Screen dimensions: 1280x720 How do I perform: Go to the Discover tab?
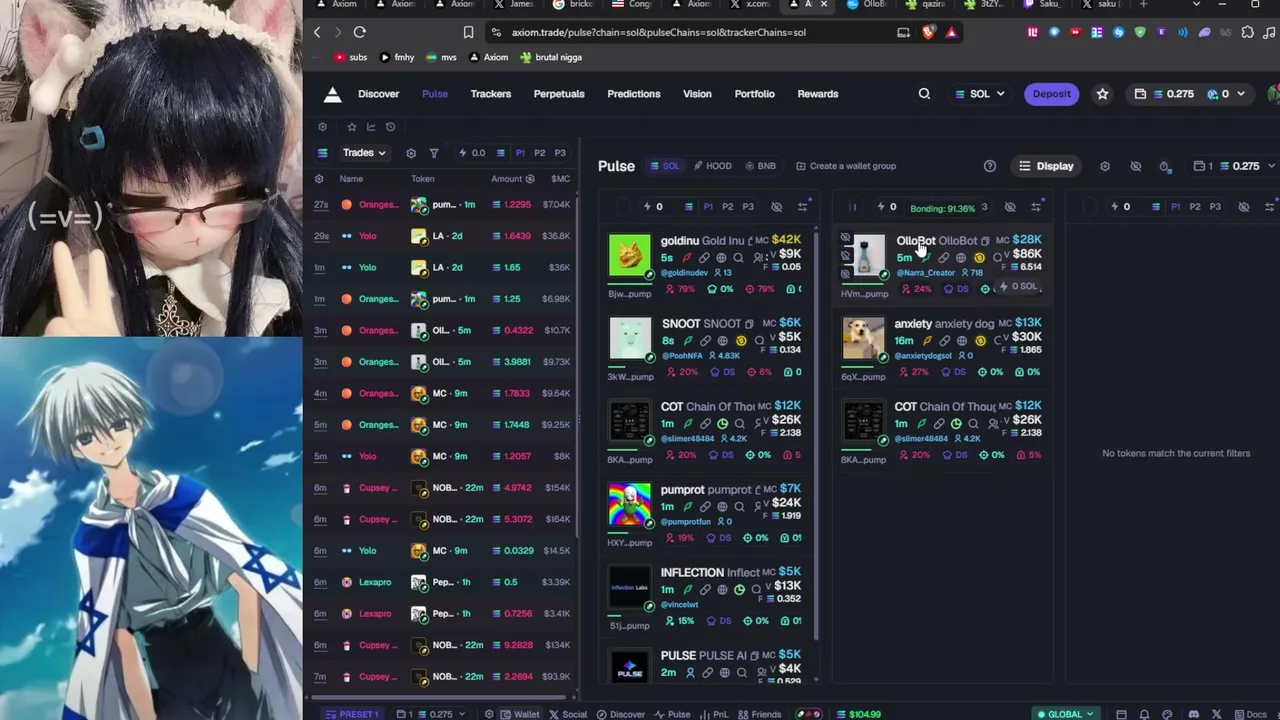(x=379, y=94)
